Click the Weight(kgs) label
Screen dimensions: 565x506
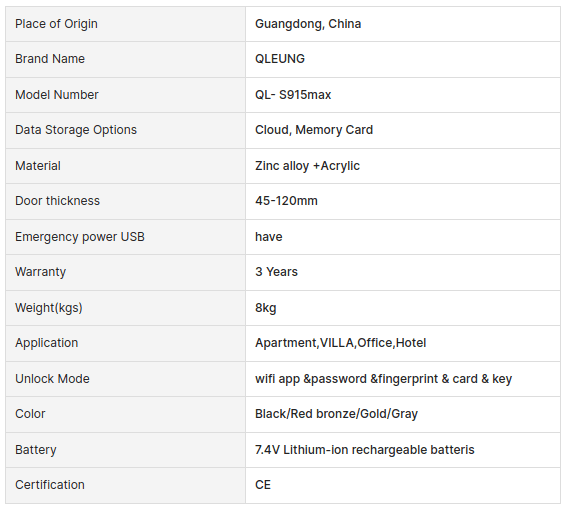[49, 308]
